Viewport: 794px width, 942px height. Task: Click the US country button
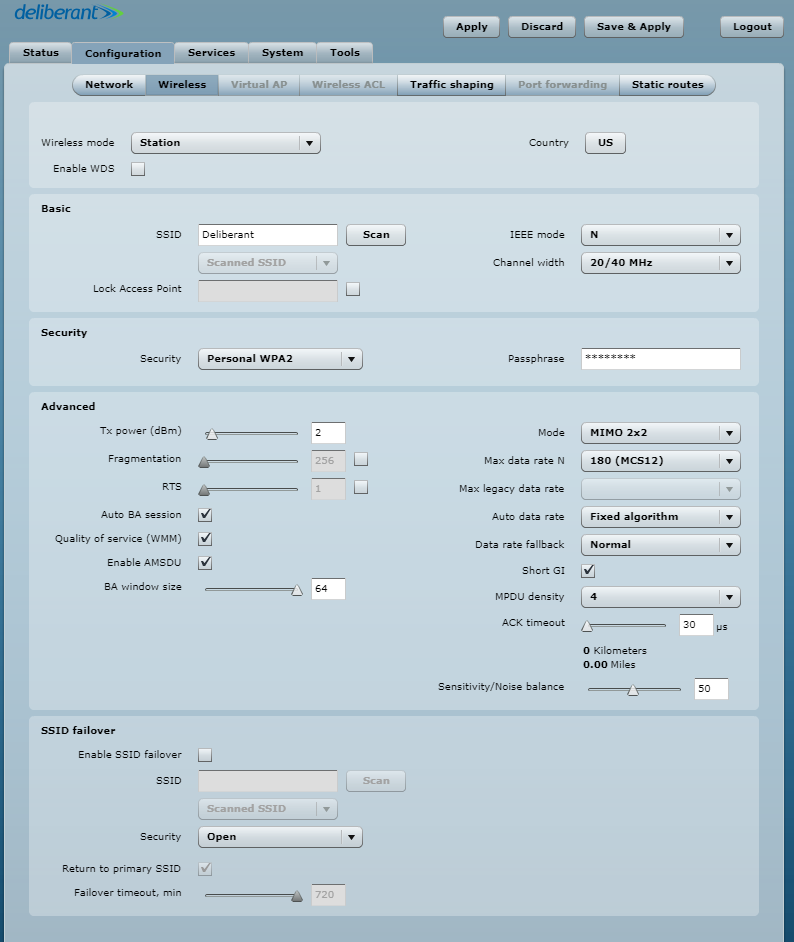pyautogui.click(x=605, y=143)
